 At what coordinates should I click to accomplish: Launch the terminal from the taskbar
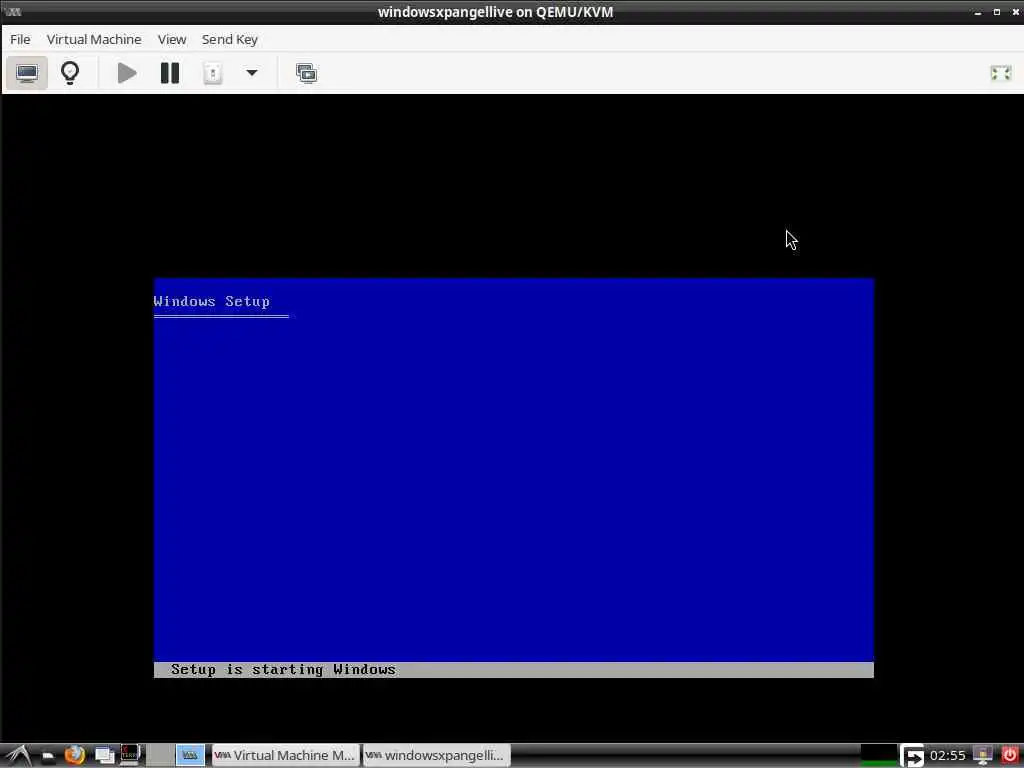point(130,756)
